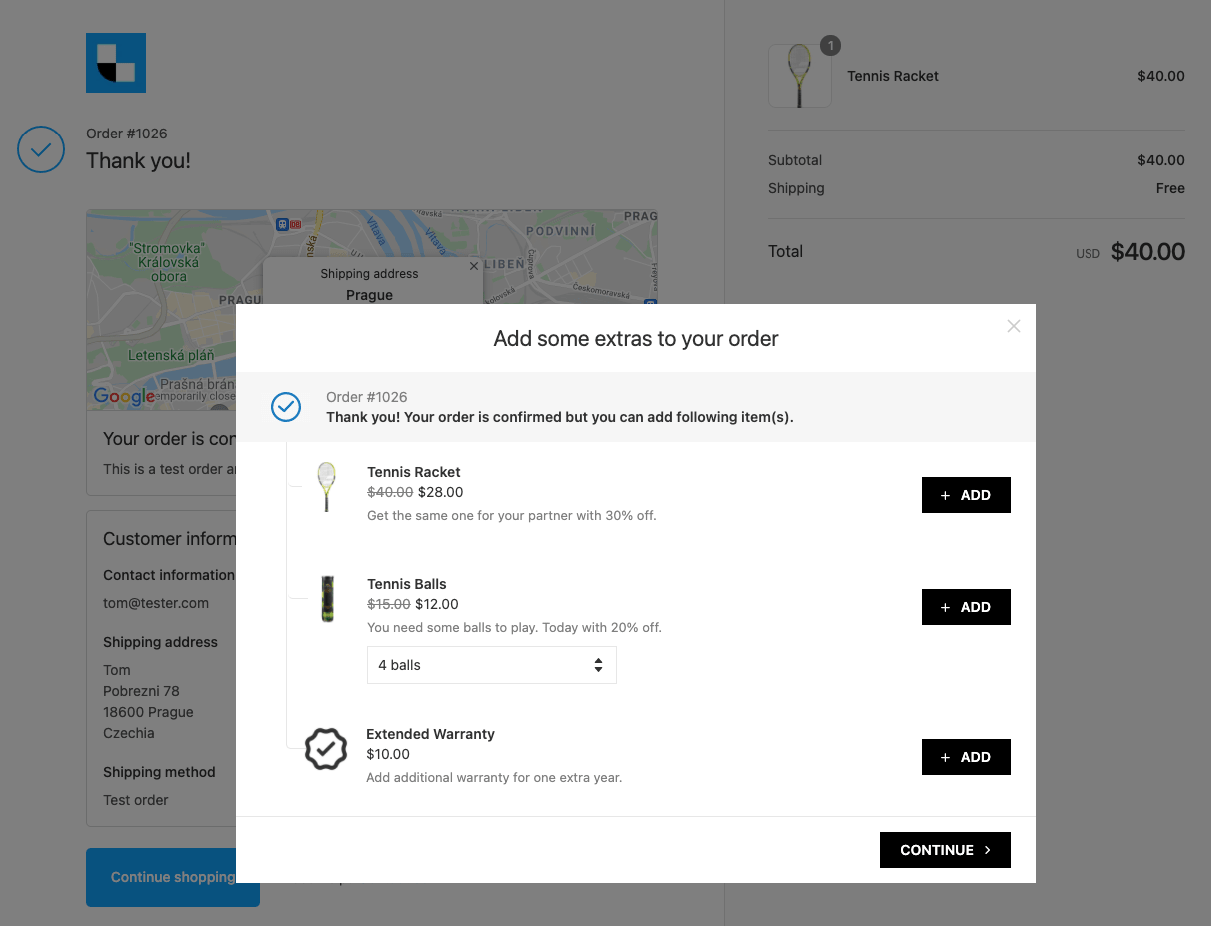
Task: Add Tennis Balls to order
Action: pyautogui.click(x=966, y=607)
